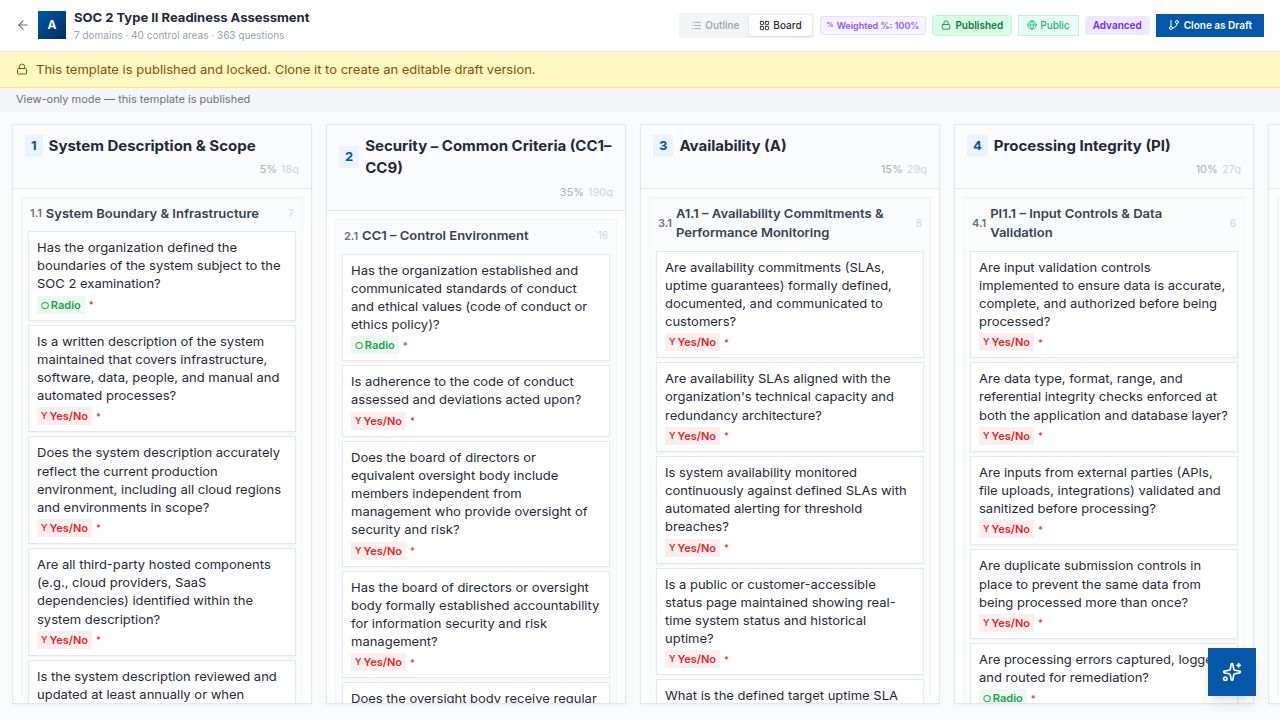Open the written description of the system question
This screenshot has width=1280, height=720.
(x=162, y=379)
